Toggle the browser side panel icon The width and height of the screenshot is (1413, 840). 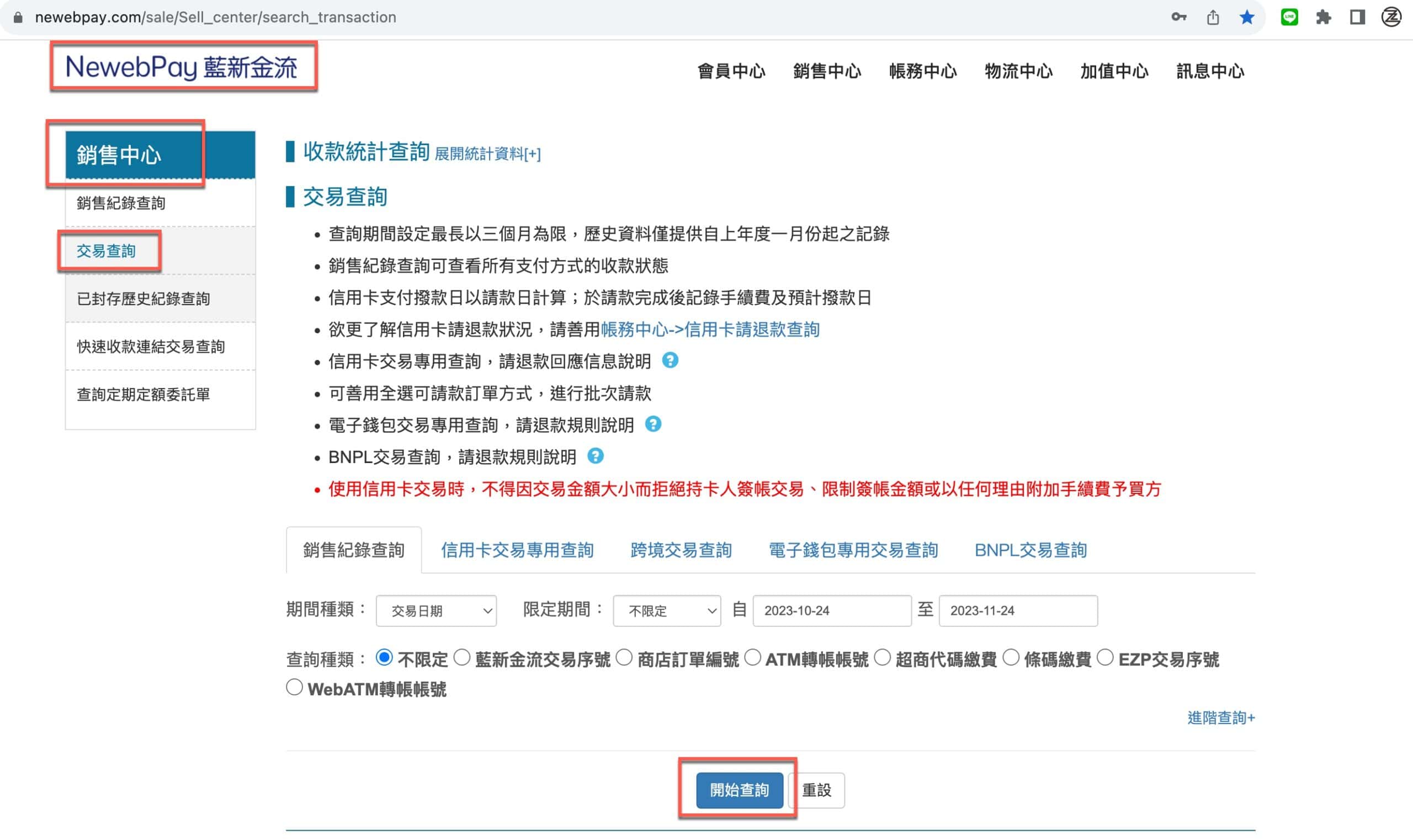(1357, 17)
